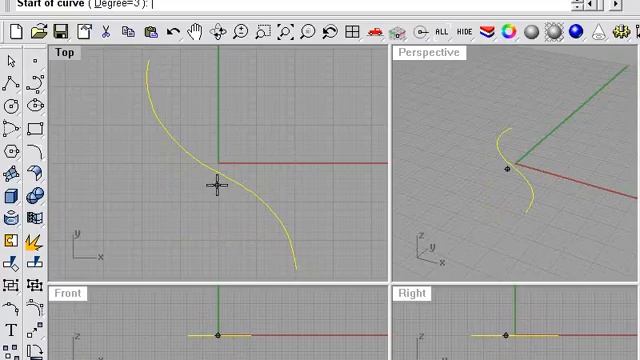Click Zoom selected icon

coord(308,32)
